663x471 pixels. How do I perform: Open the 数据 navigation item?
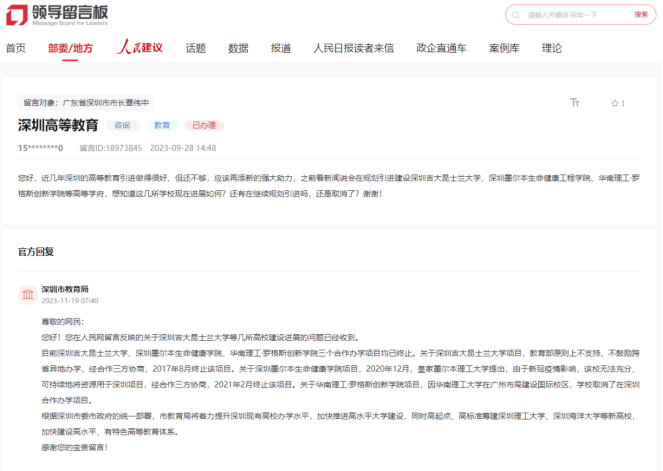coord(238,48)
